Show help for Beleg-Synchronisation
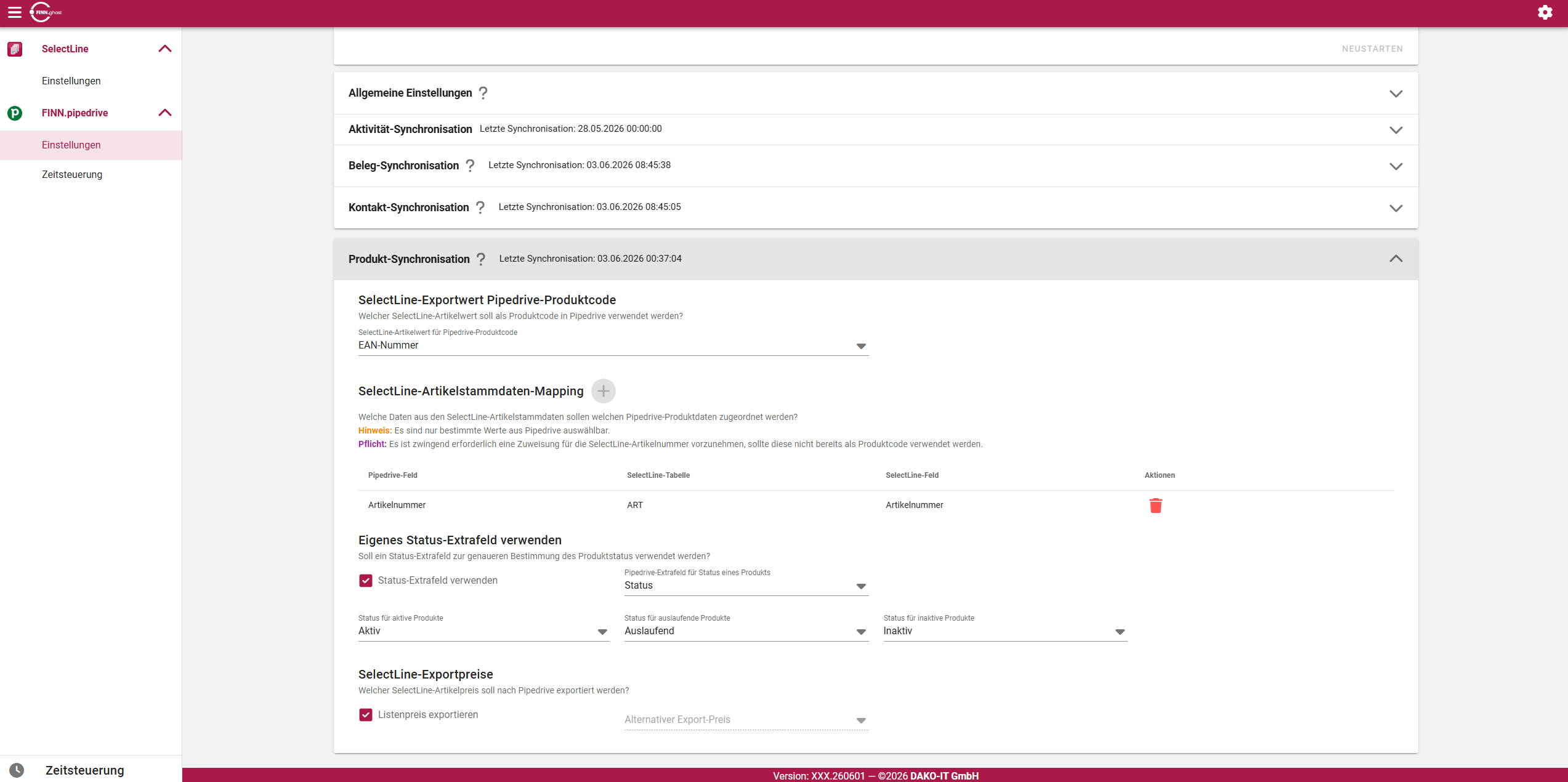 470,166
